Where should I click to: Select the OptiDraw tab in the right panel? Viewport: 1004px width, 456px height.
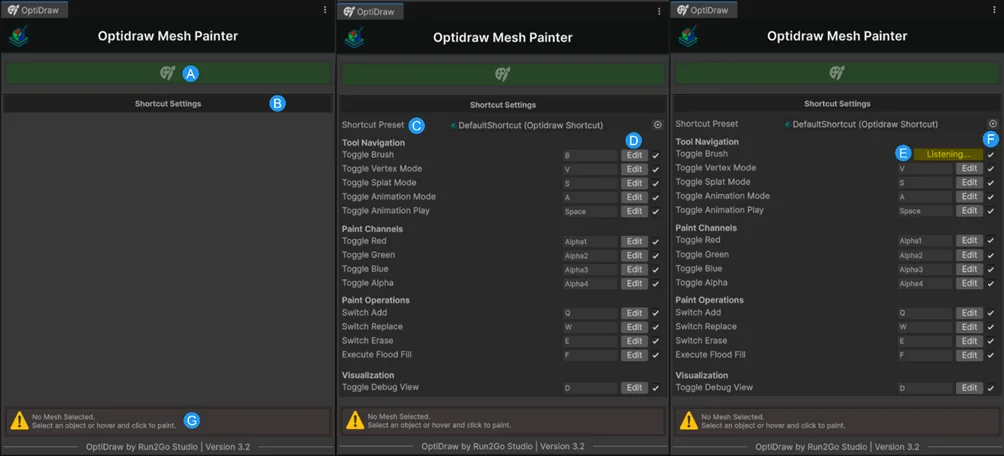pyautogui.click(x=704, y=10)
